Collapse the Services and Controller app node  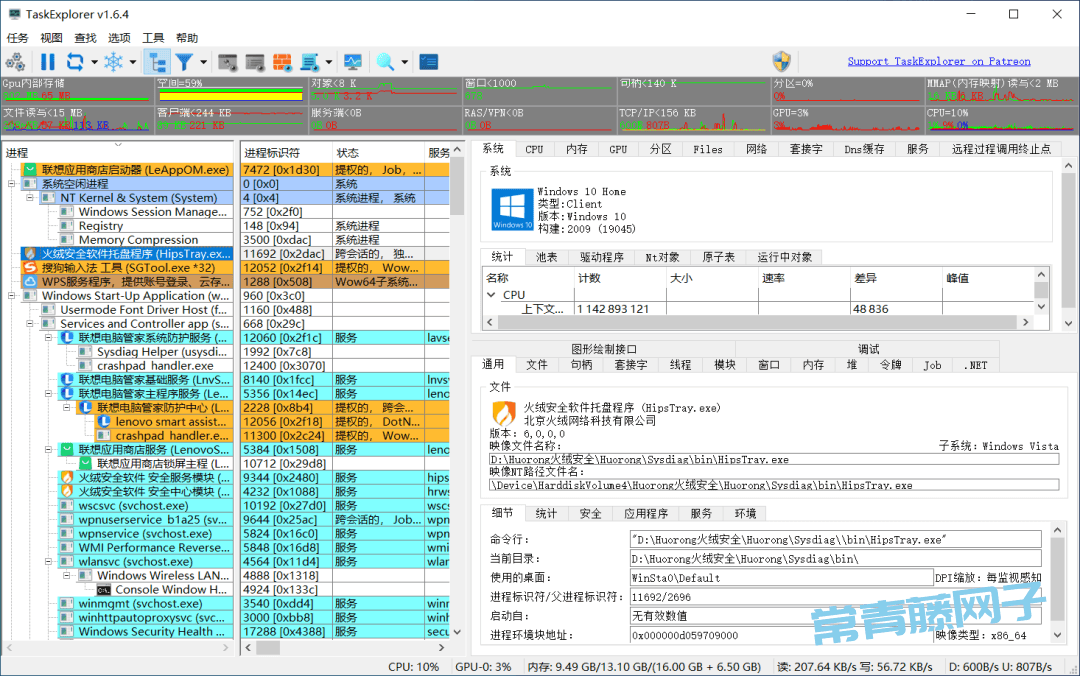[x=30, y=324]
